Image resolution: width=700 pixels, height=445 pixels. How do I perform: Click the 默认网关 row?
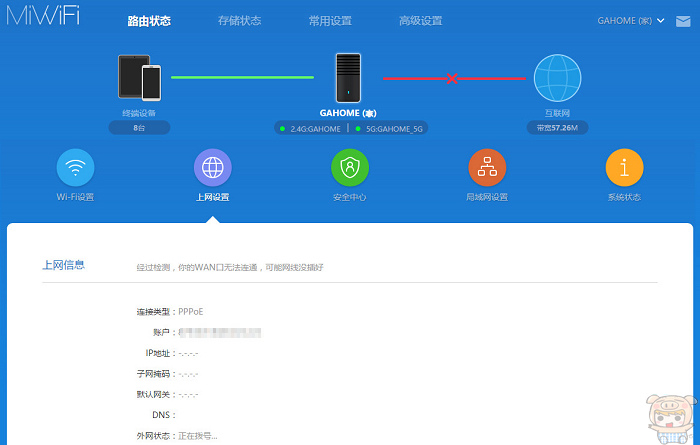pos(167,395)
